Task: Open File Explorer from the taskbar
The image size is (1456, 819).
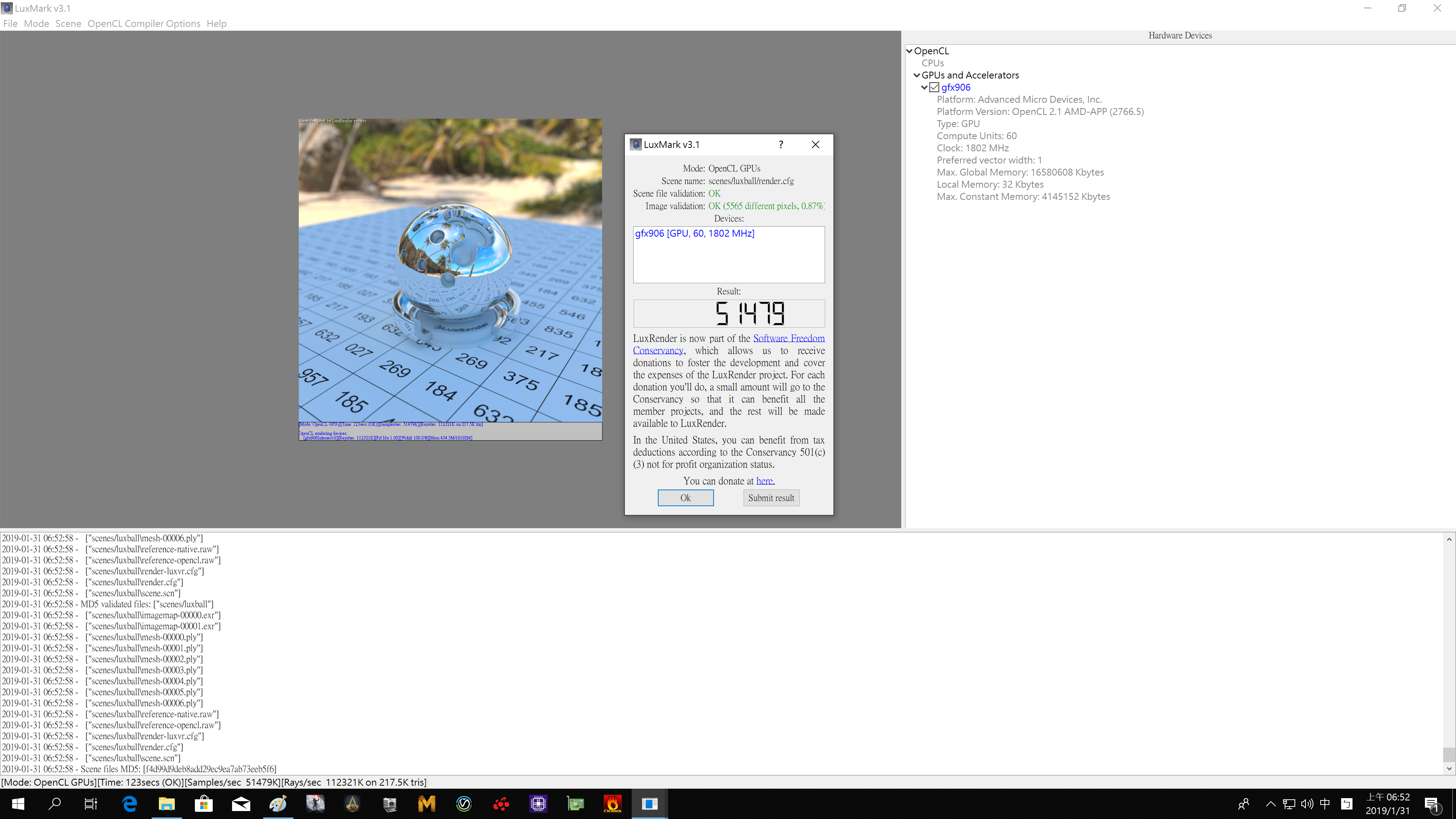Action: tap(166, 804)
